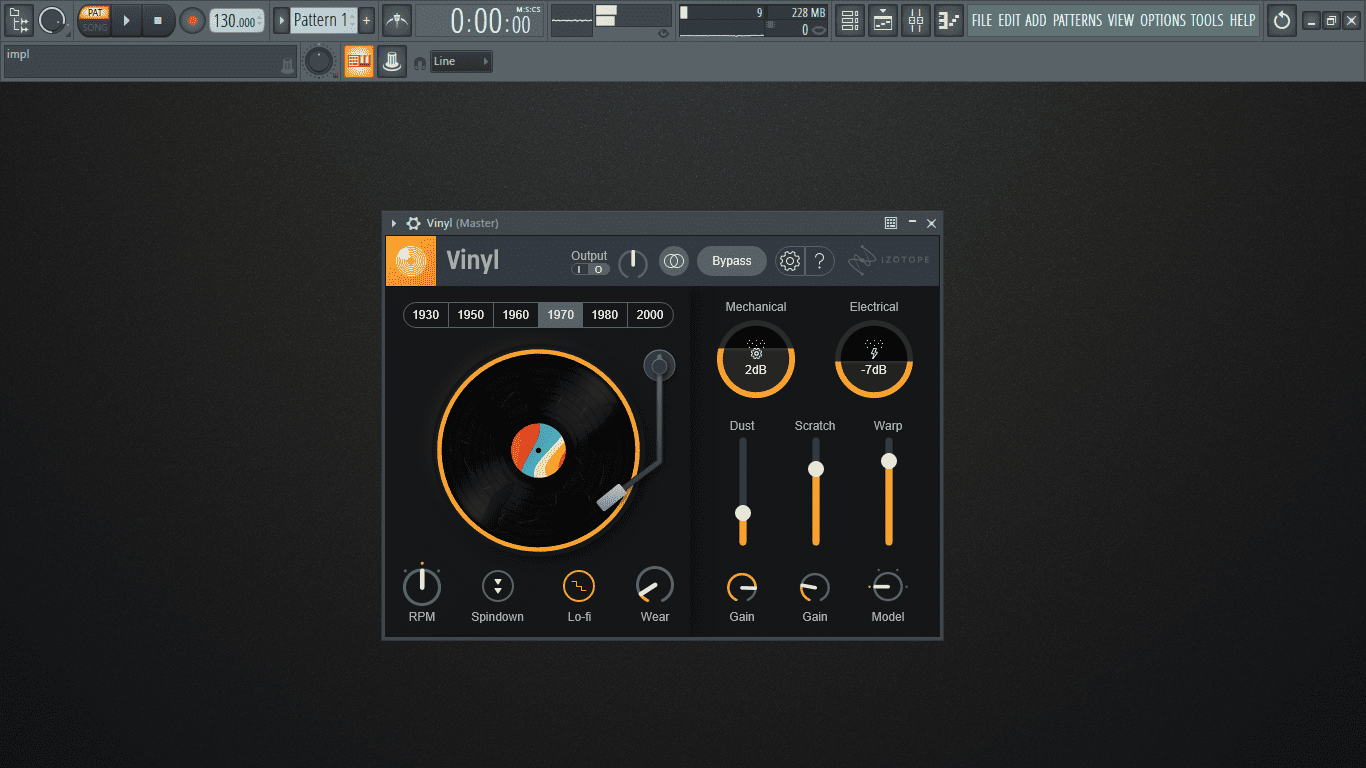Select the 1930 era
The width and height of the screenshot is (1366, 768).
click(426, 315)
